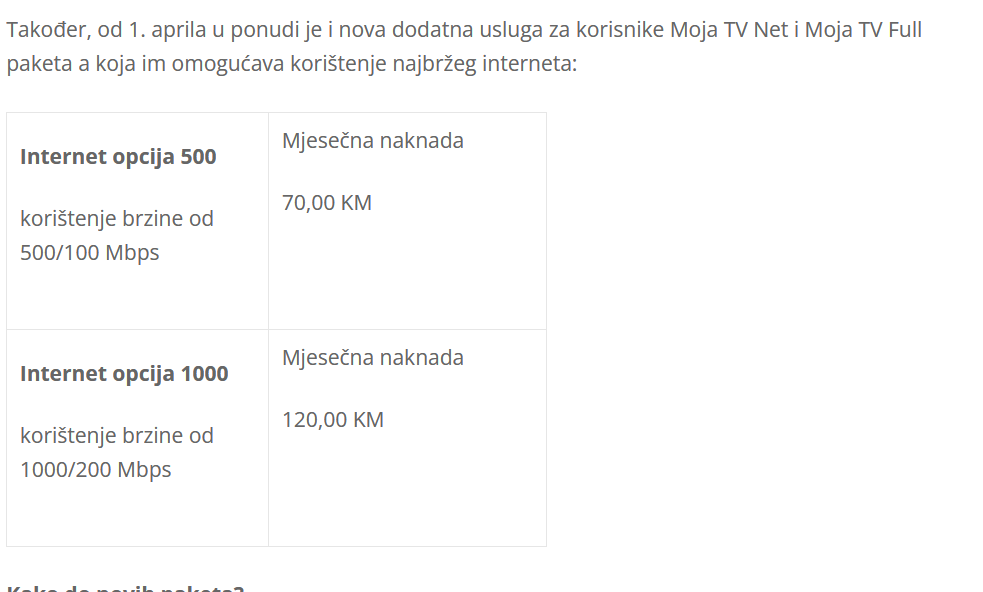The width and height of the screenshot is (983, 592).
Task: Click the 'Moja TV Full' text
Action: (x=863, y=29)
